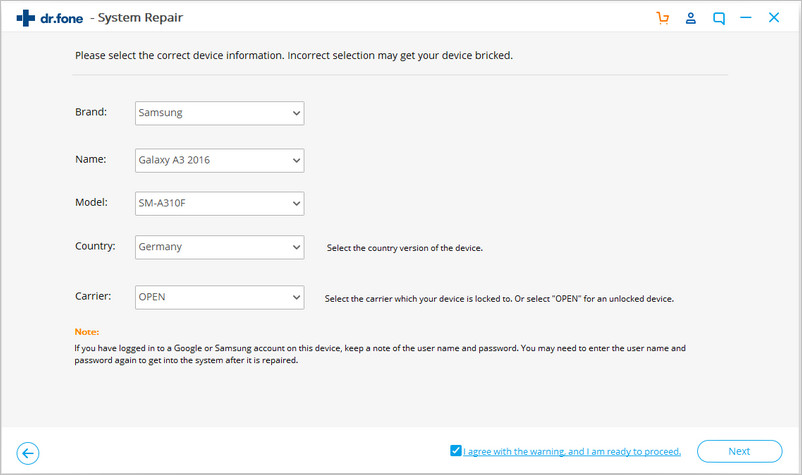Go back using the circular arrow
802x475 pixels.
[28, 453]
